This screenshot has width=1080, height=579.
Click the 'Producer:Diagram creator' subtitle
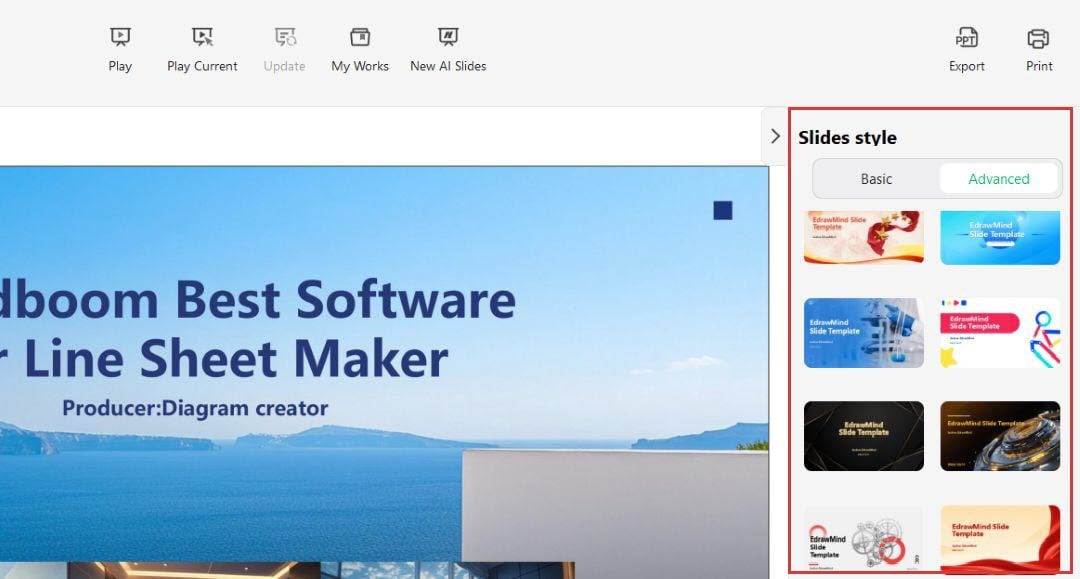coord(195,408)
